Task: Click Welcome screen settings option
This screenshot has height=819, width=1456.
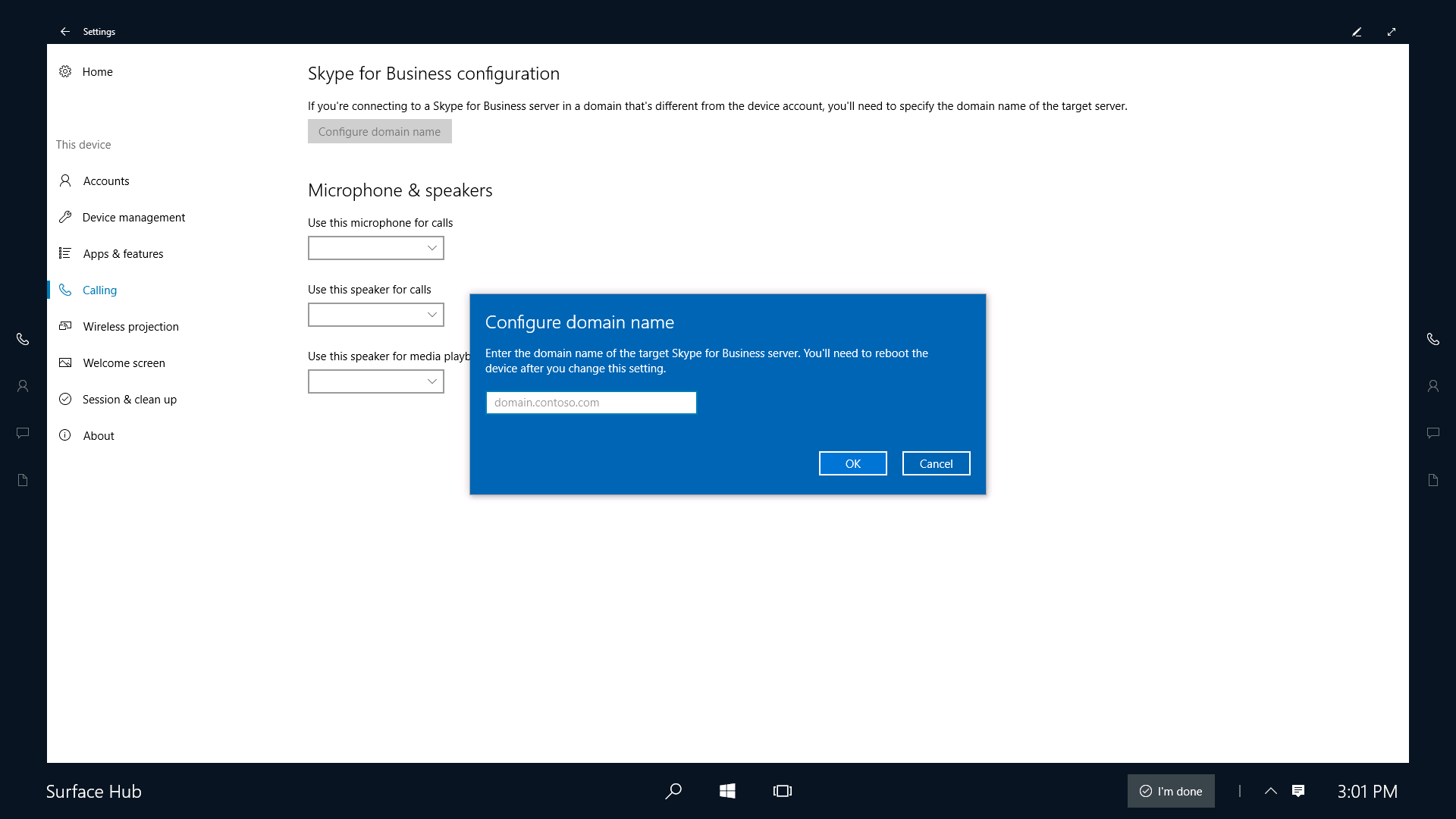Action: click(124, 362)
